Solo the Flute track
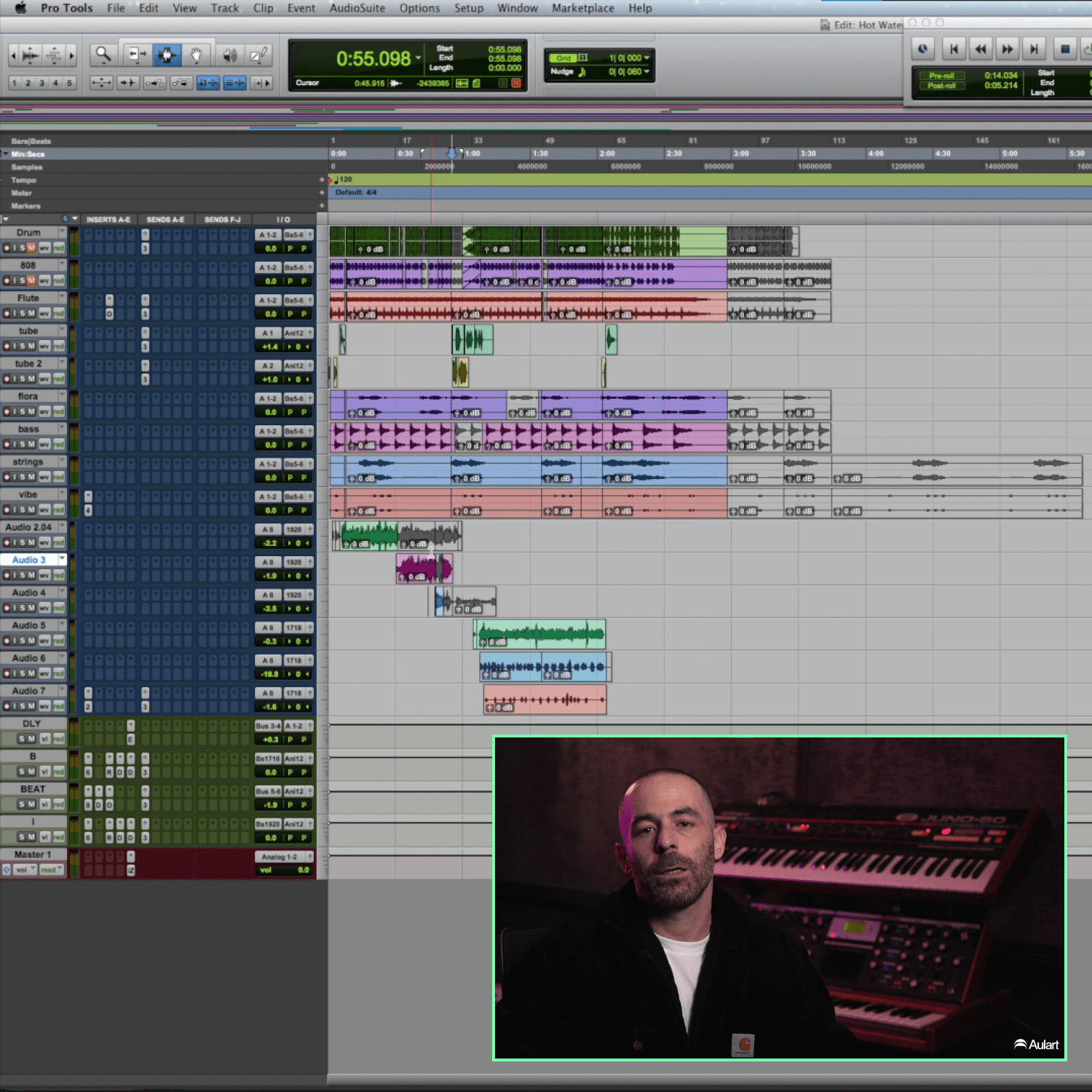The height and width of the screenshot is (1092, 1092). pos(23,314)
